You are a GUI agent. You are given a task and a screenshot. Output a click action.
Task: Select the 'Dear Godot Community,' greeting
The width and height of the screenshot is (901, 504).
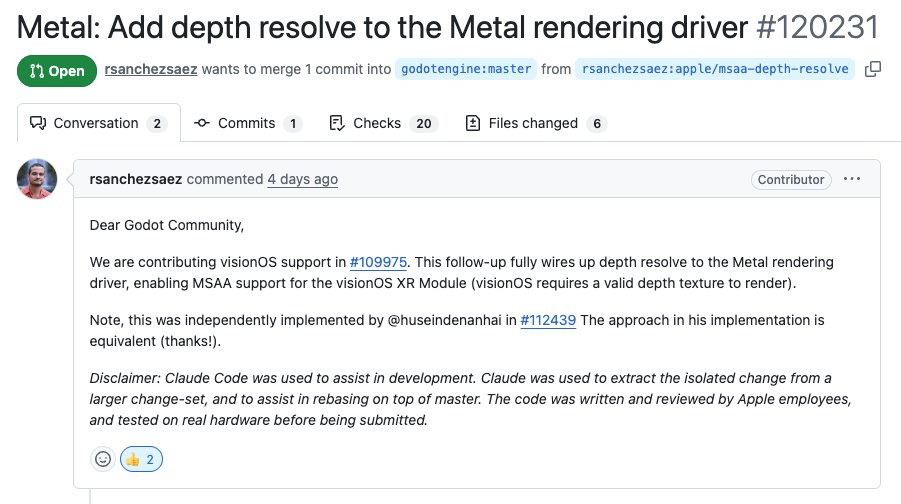[x=167, y=225]
